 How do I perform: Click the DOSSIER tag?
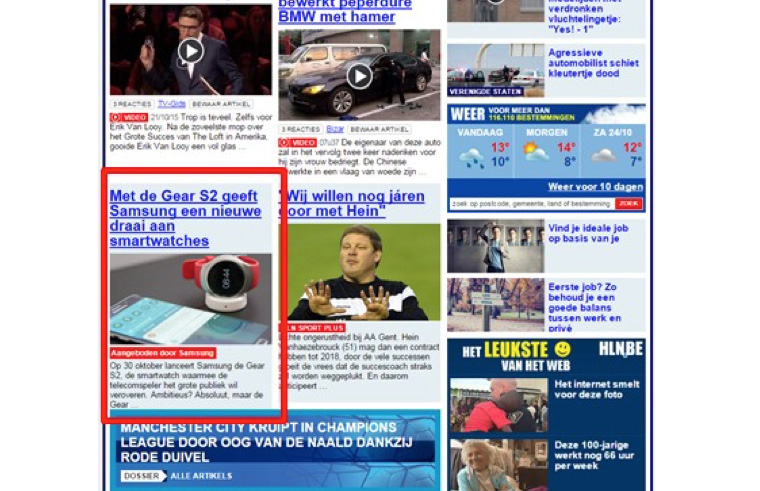(x=143, y=476)
